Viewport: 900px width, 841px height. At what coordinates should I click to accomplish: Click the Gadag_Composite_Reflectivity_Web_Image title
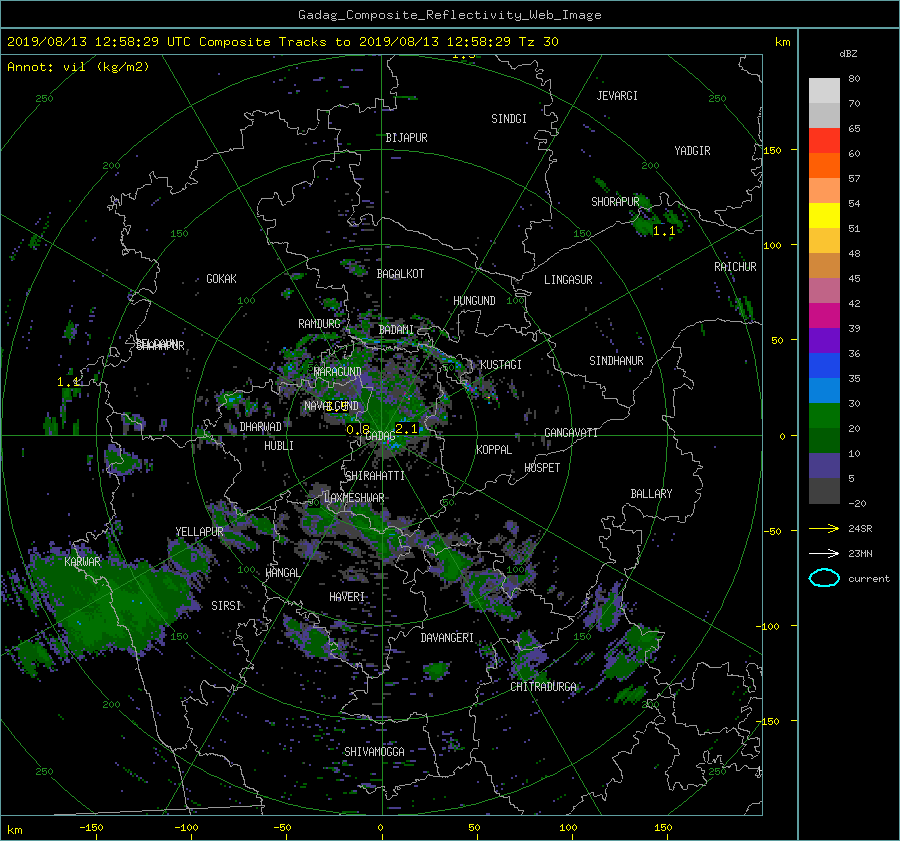click(x=449, y=15)
